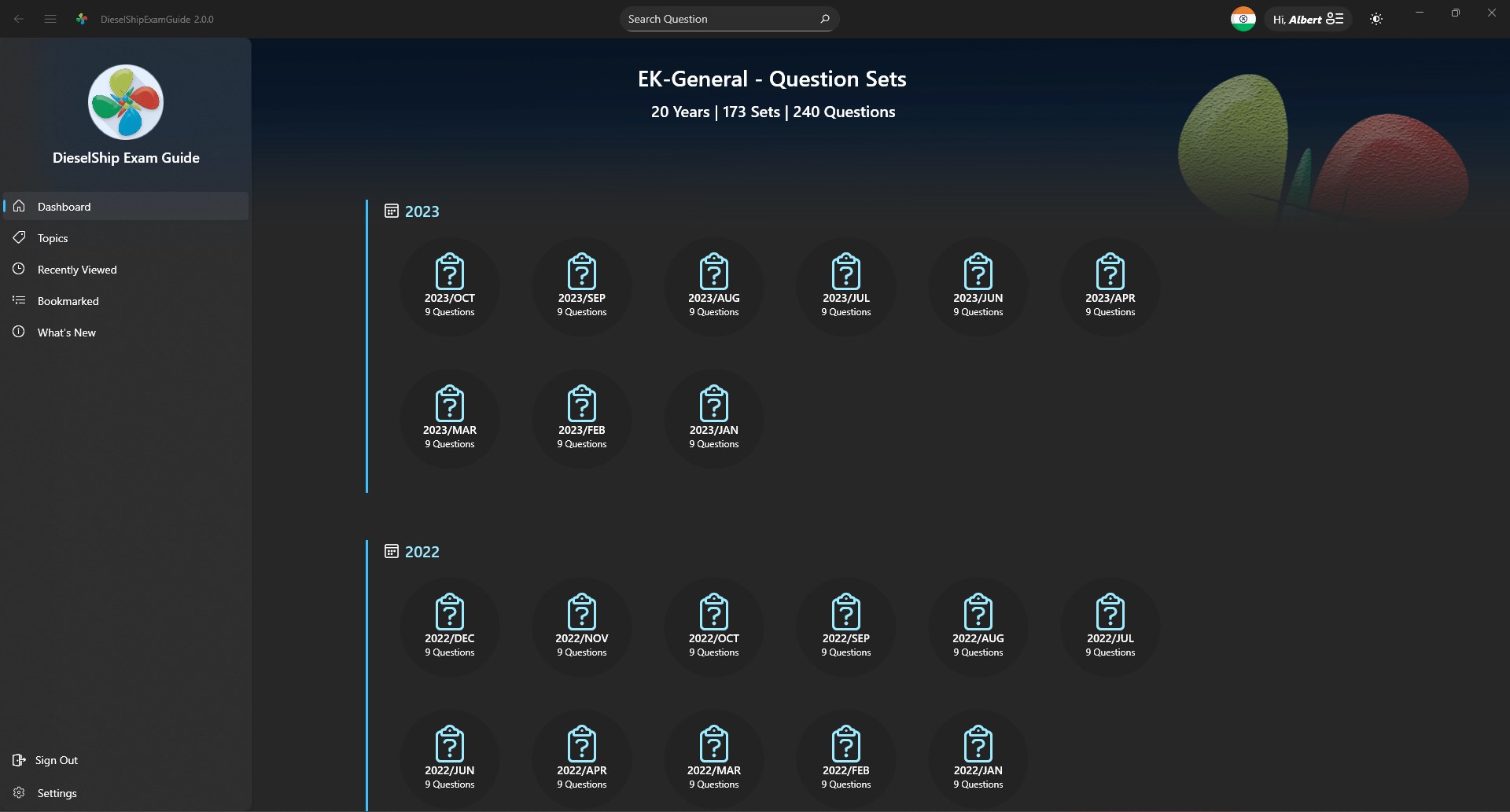
Task: Open the 2022/SEP question set
Action: click(846, 627)
